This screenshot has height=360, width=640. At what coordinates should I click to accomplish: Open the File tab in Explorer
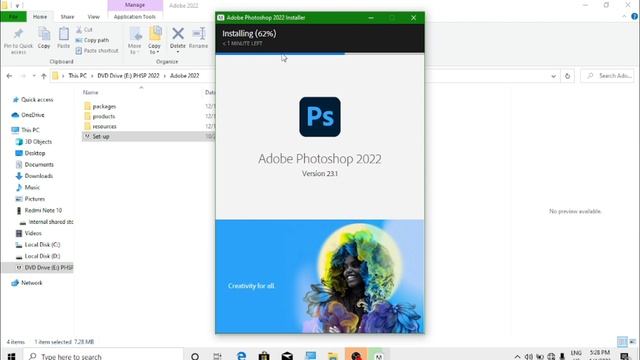pos(13,17)
